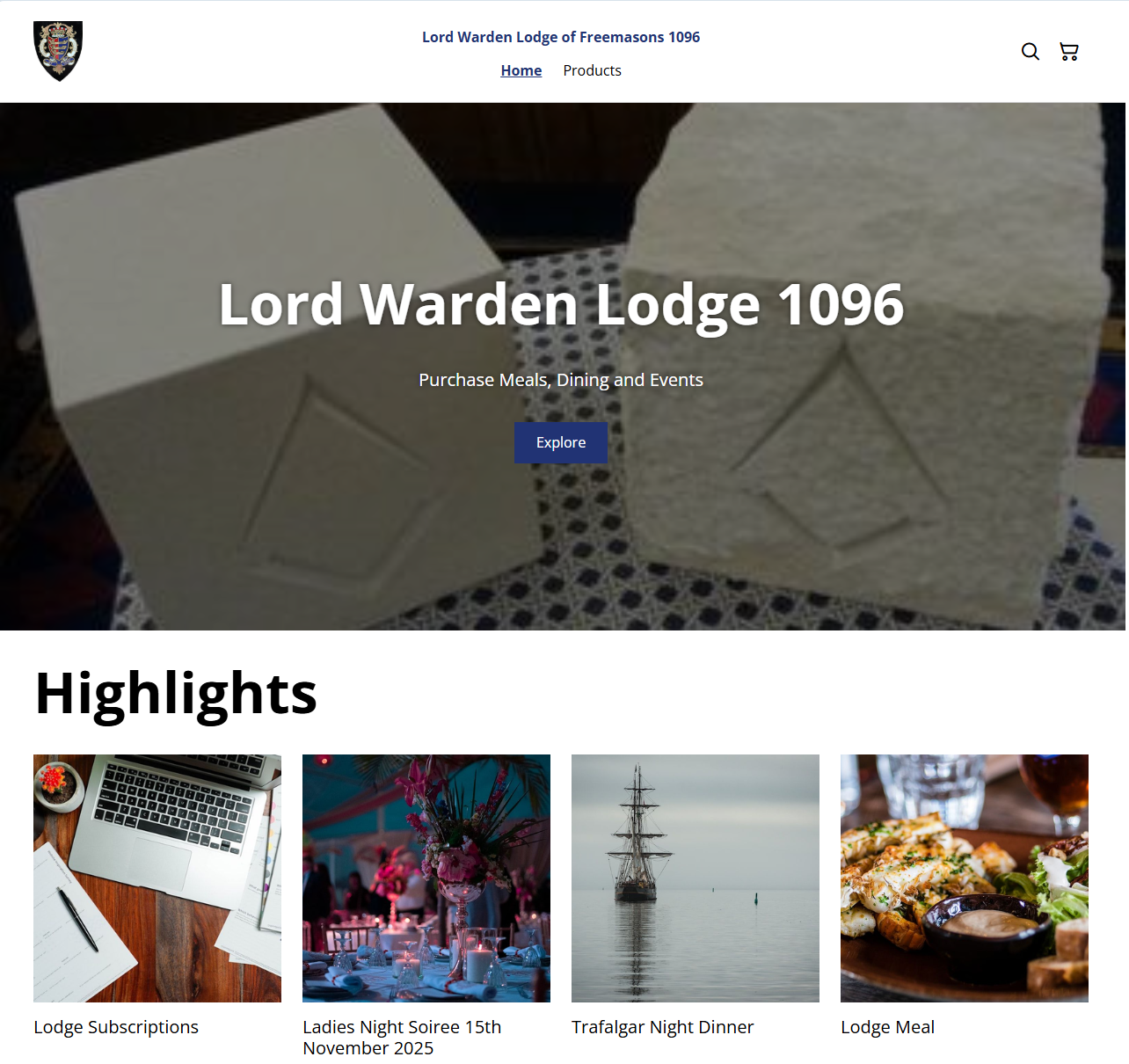Select the Lodge Meal text link
This screenshot has width=1129, height=1064.
[x=887, y=1027]
